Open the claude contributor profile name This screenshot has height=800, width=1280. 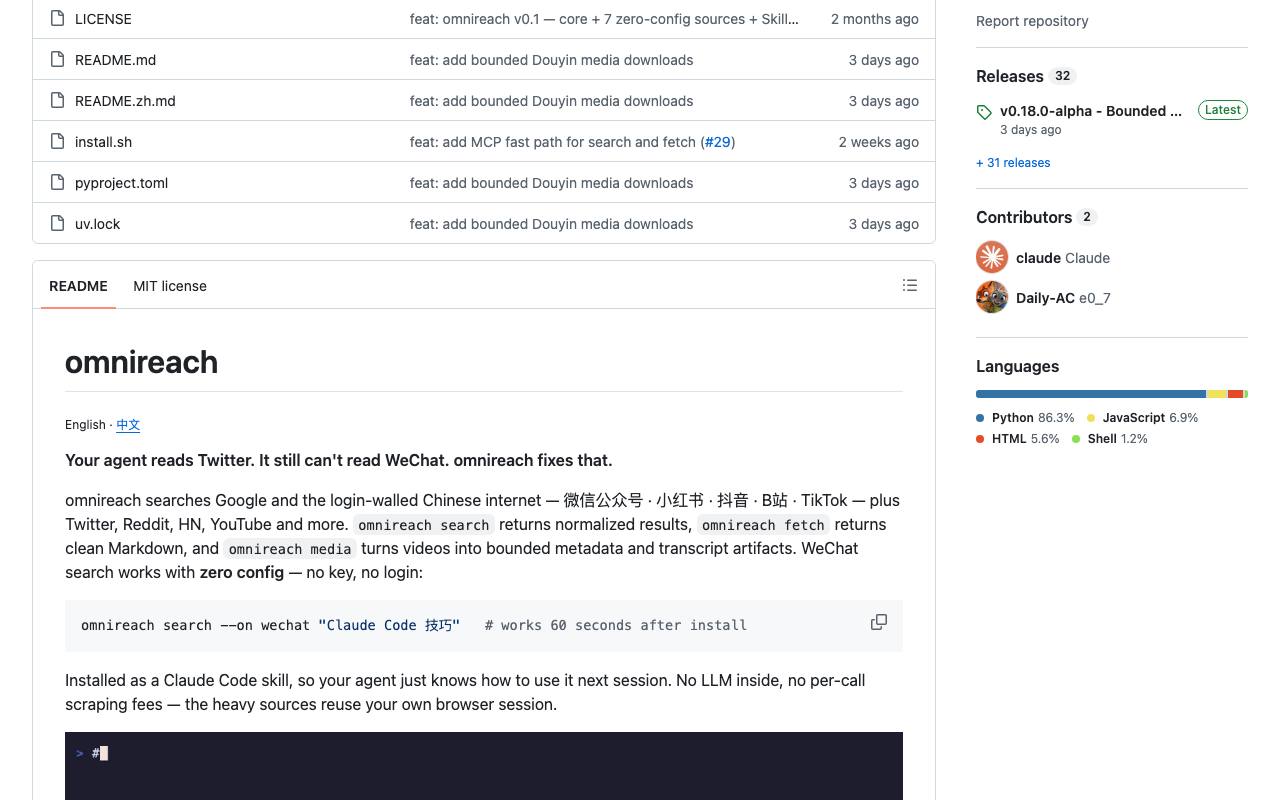click(x=1038, y=258)
